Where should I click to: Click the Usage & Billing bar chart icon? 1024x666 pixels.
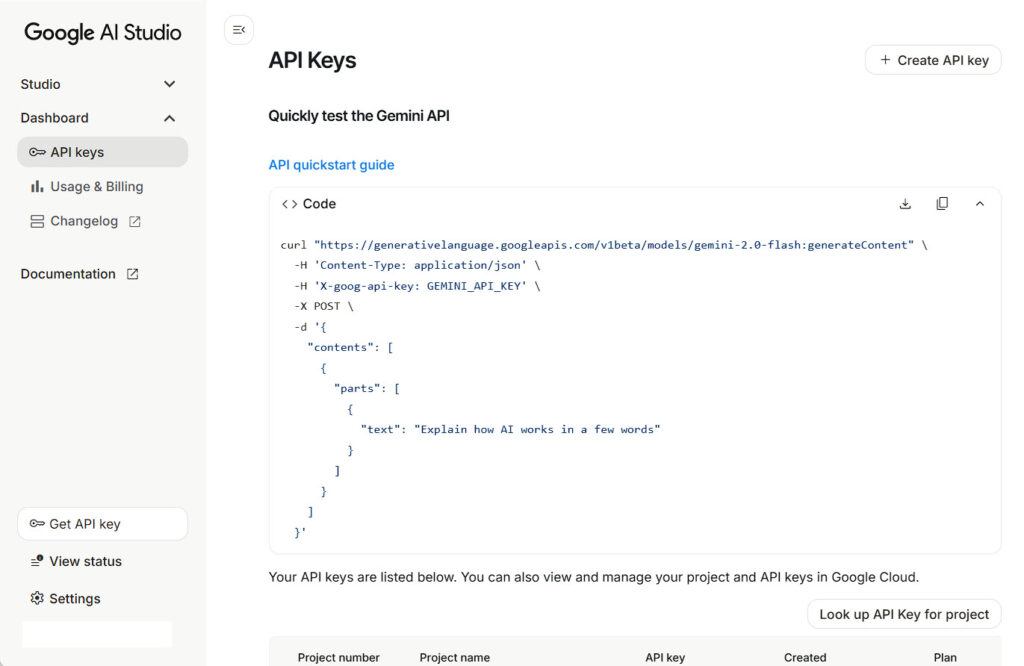click(37, 187)
